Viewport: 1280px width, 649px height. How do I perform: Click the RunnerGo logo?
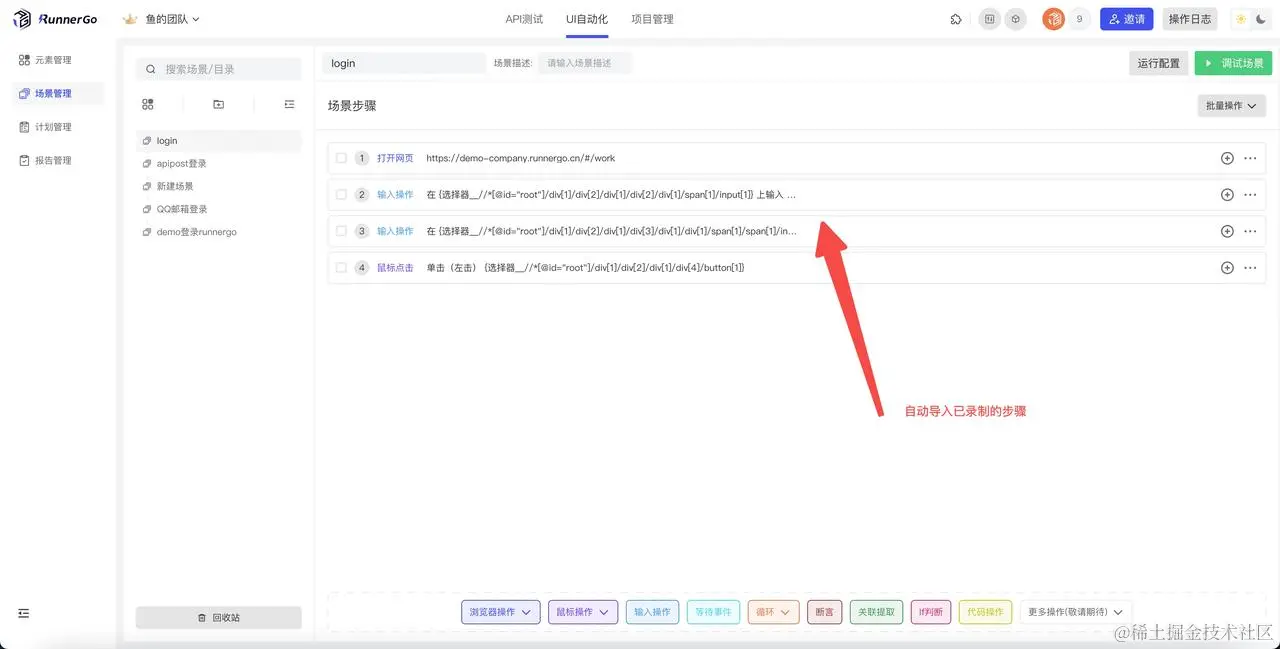point(55,19)
